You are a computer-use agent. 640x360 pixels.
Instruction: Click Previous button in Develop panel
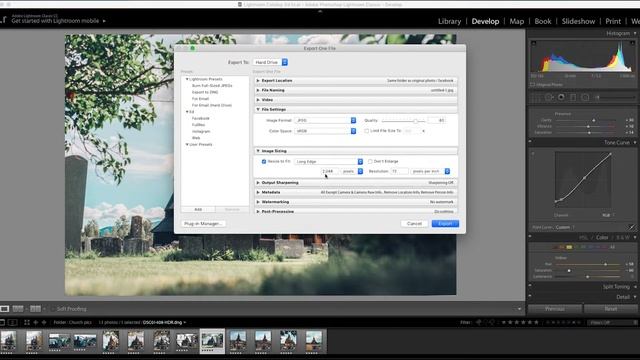[x=555, y=309]
